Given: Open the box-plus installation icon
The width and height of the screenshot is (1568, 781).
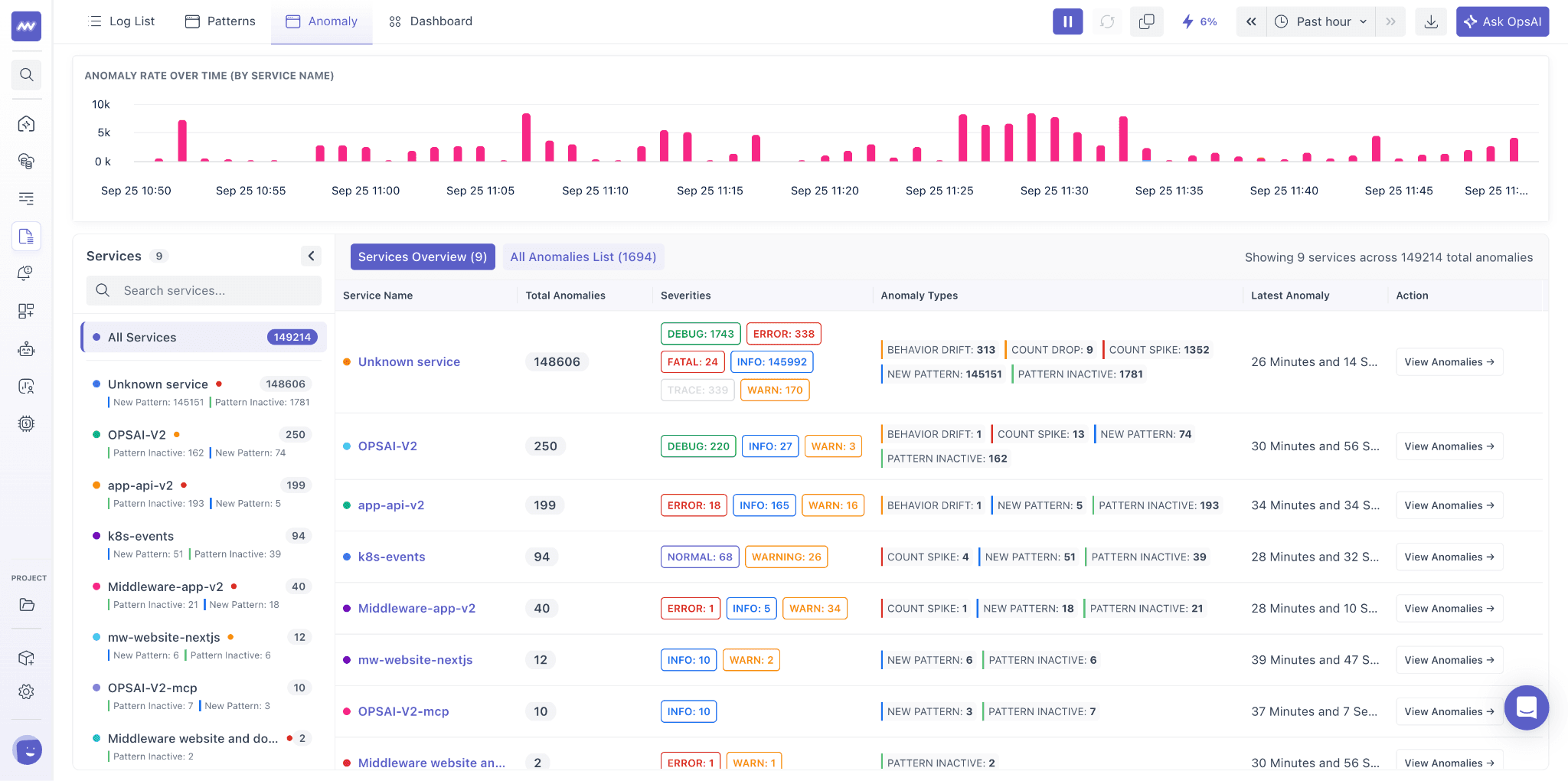Looking at the screenshot, I should coord(26,658).
